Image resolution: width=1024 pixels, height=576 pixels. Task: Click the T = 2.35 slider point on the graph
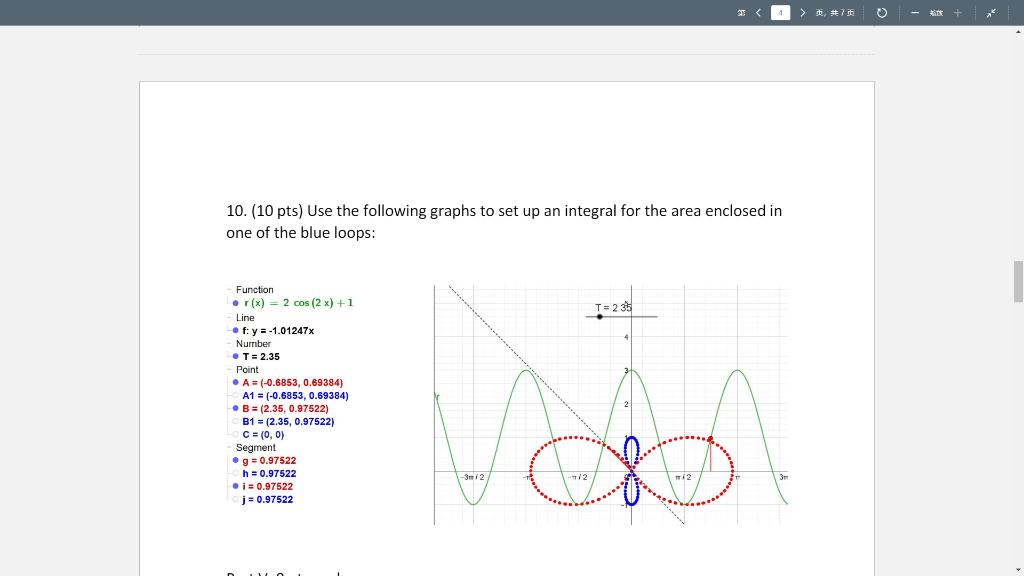pyautogui.click(x=598, y=317)
